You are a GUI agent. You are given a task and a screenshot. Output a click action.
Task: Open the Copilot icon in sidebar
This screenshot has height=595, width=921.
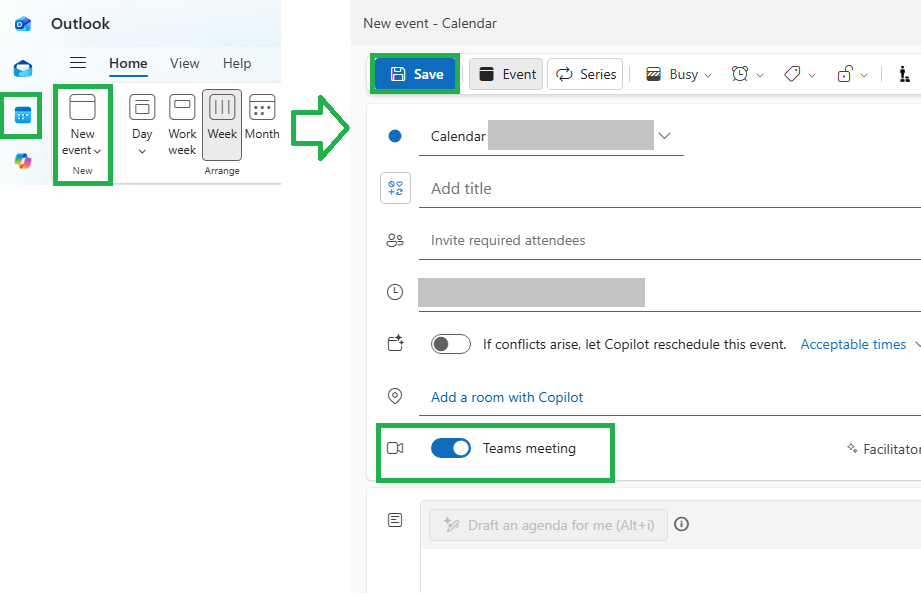(x=23, y=160)
